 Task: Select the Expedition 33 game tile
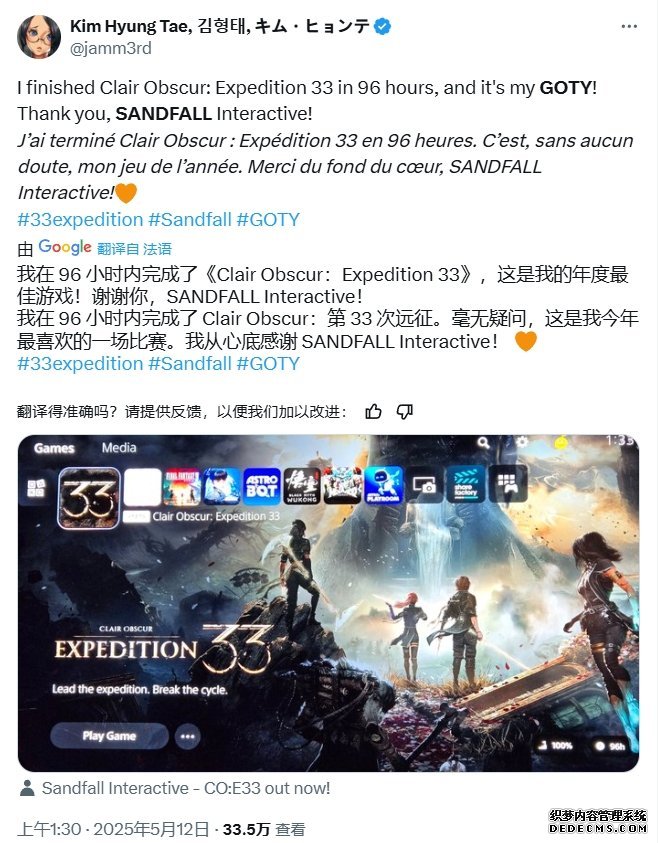[89, 498]
